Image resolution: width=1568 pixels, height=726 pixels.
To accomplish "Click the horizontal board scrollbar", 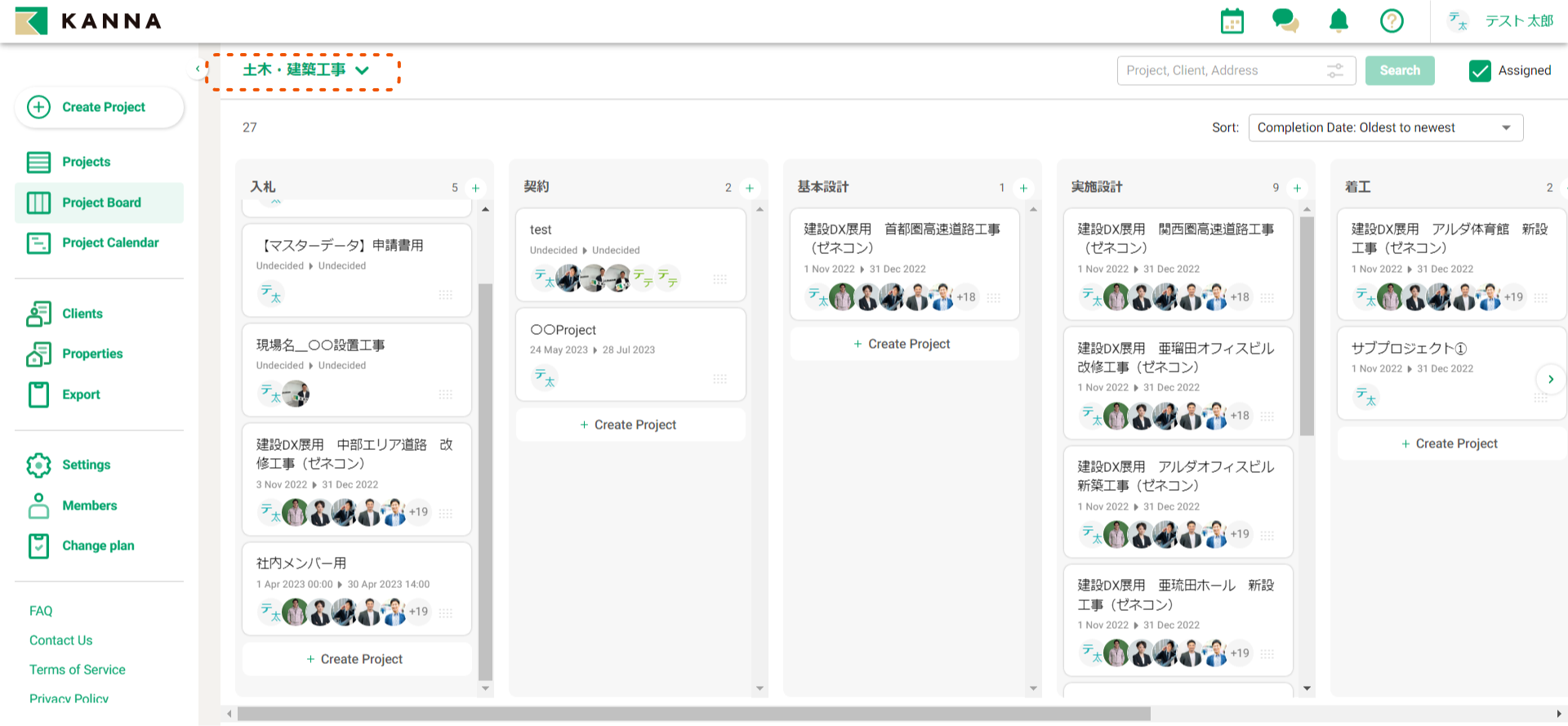I will pyautogui.click(x=693, y=714).
